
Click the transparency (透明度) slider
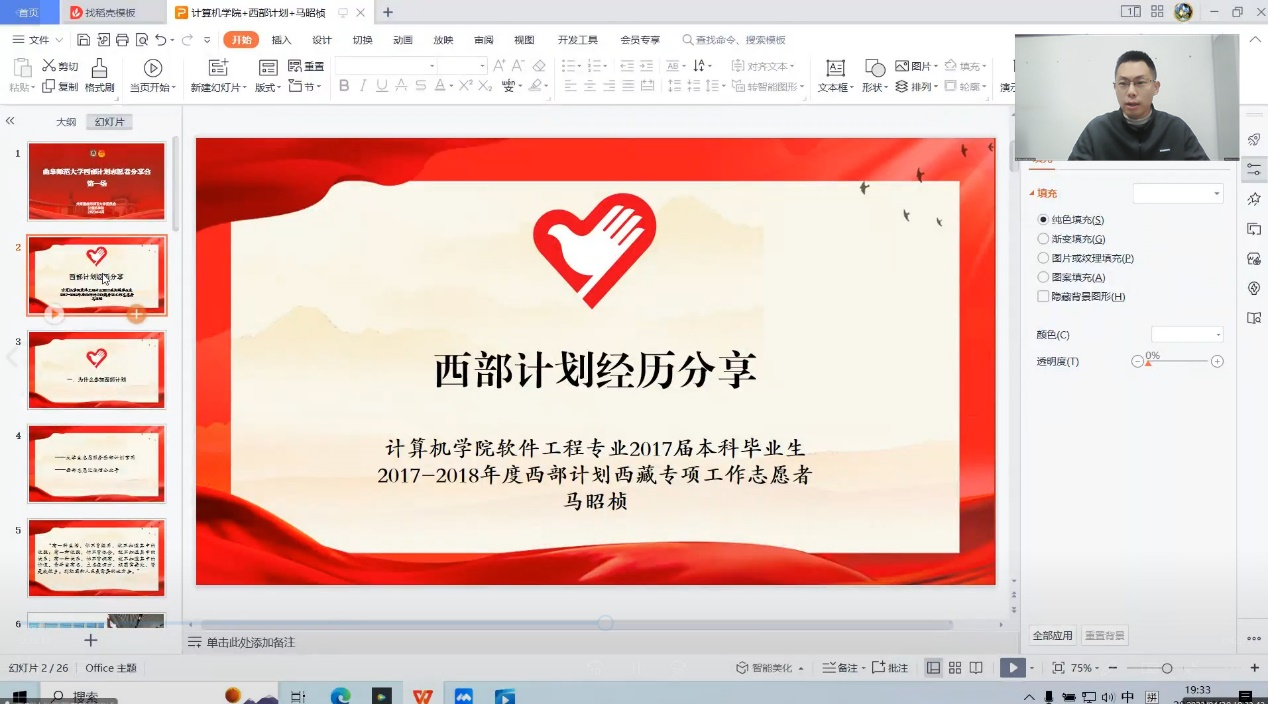(x=1177, y=362)
